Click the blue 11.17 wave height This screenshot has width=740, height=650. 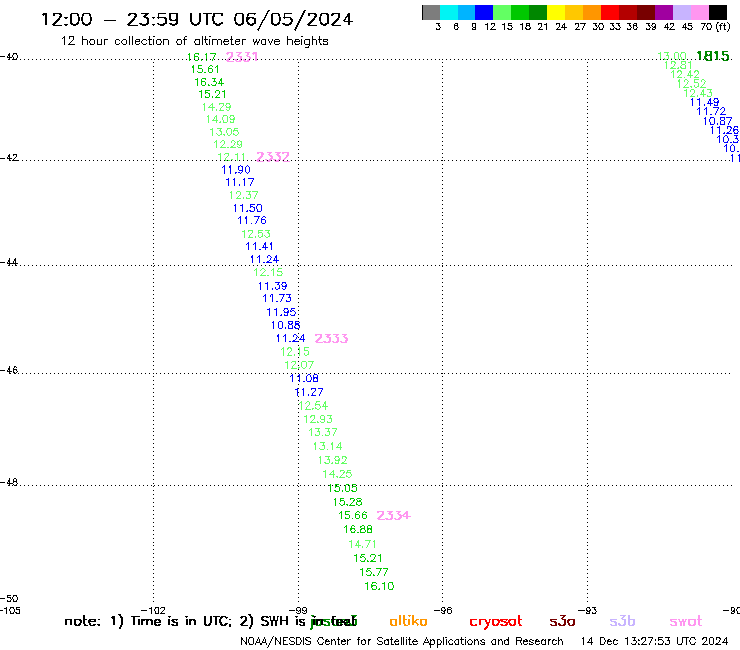240,182
